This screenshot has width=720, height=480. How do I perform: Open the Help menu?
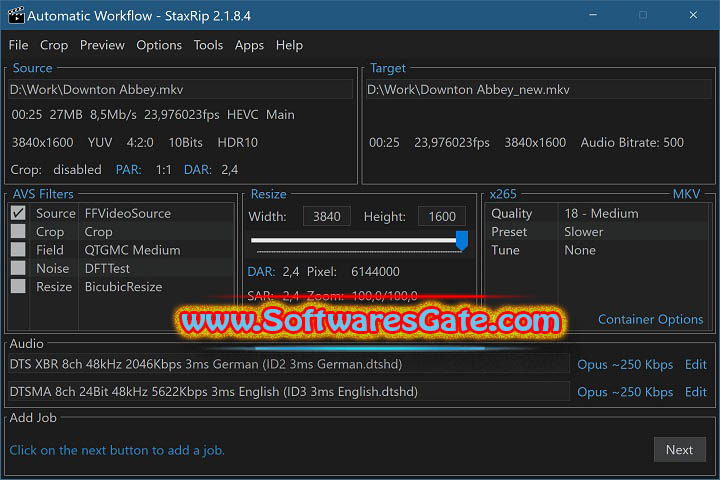point(289,45)
